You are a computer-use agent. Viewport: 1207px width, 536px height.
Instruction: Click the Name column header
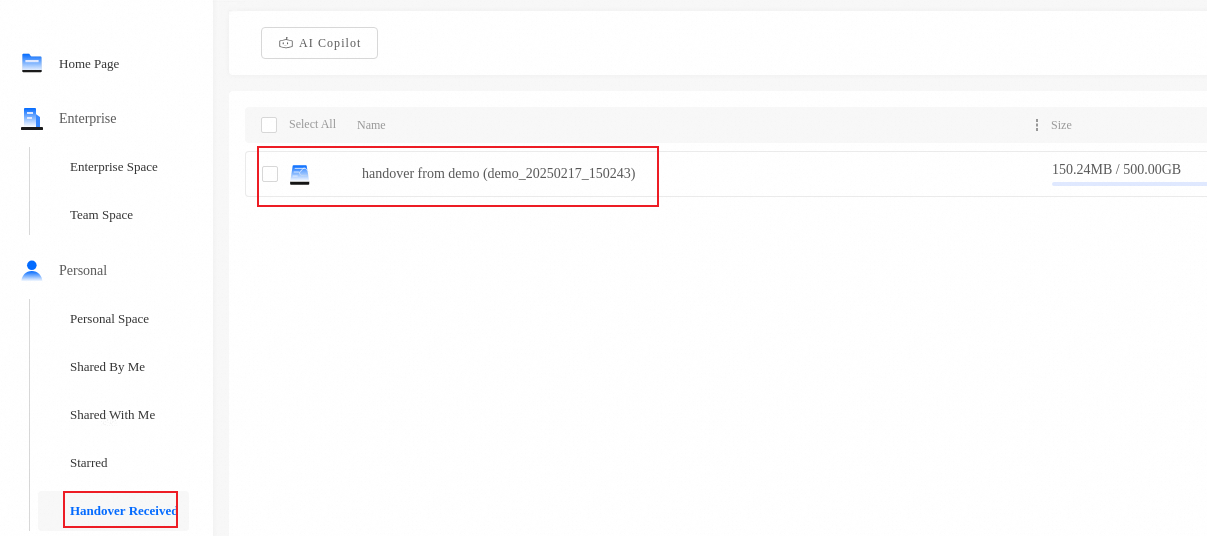[x=371, y=125]
